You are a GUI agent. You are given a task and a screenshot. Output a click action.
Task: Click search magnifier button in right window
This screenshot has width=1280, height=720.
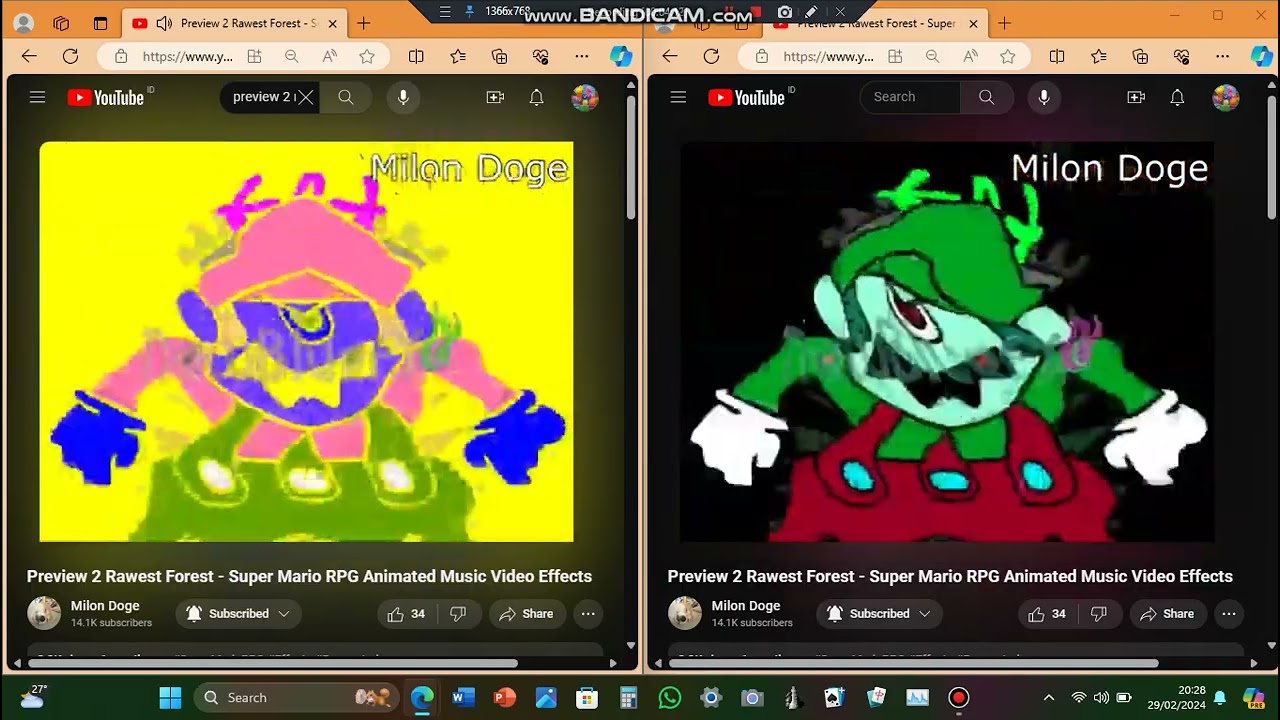pos(987,97)
